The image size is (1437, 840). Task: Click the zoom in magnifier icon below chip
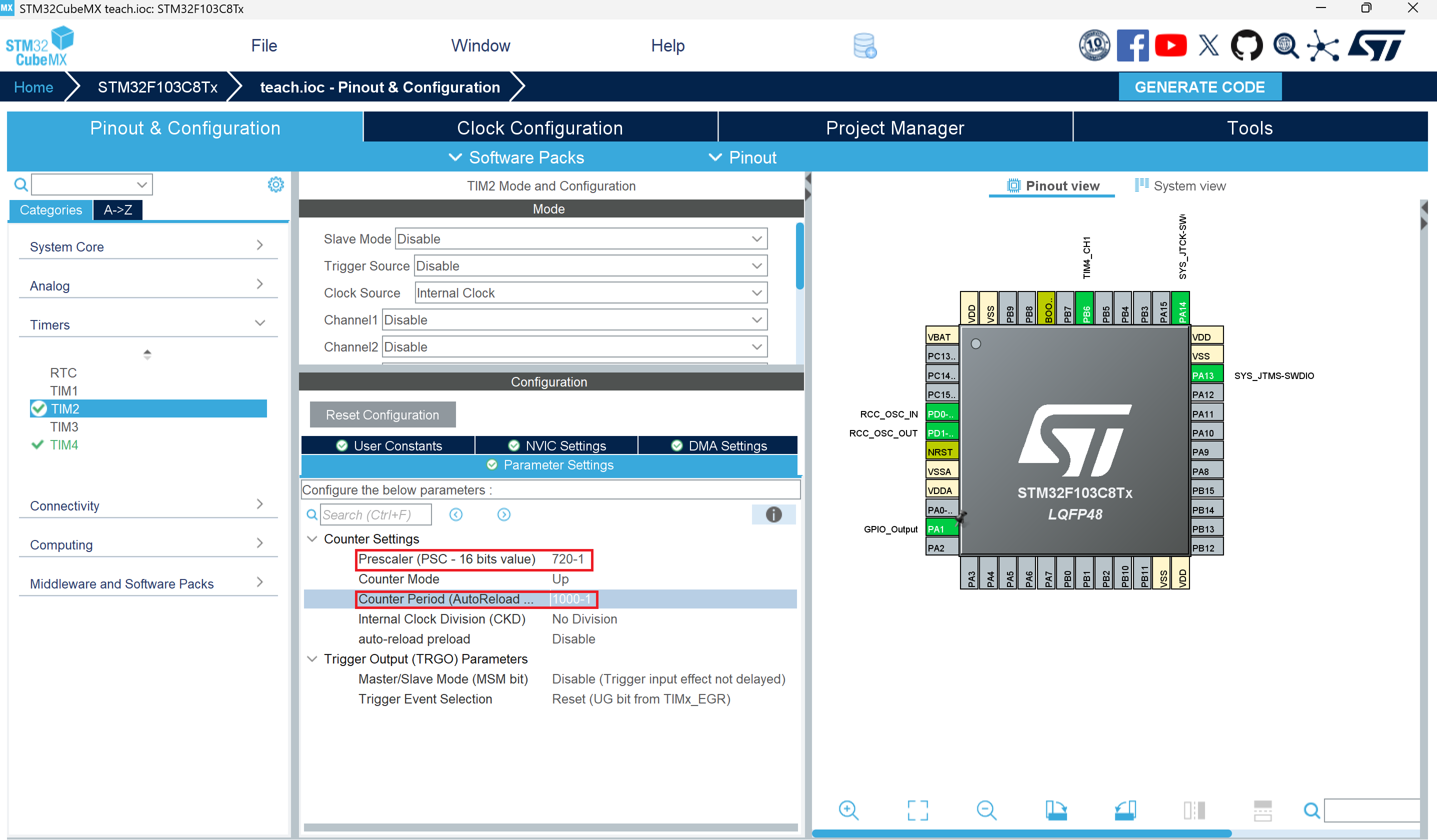click(x=848, y=810)
